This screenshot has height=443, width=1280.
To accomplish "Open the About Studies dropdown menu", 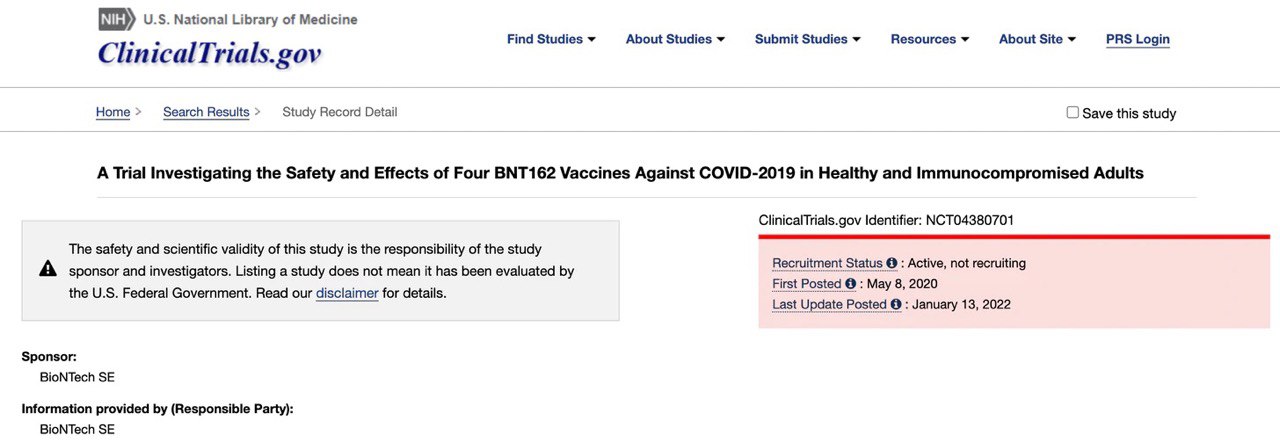I will pos(675,39).
